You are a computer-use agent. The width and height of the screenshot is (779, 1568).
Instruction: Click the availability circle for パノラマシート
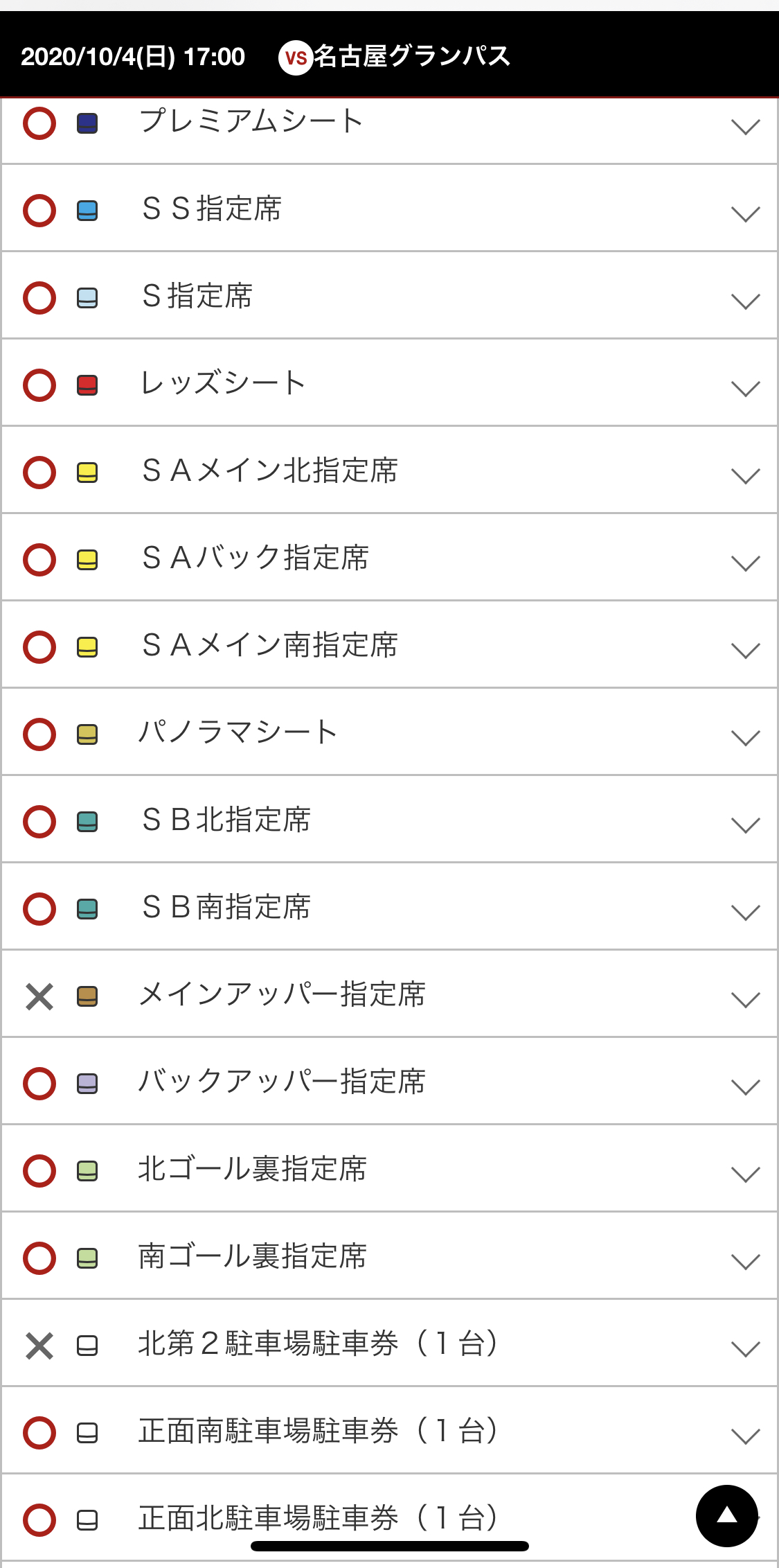(x=39, y=734)
